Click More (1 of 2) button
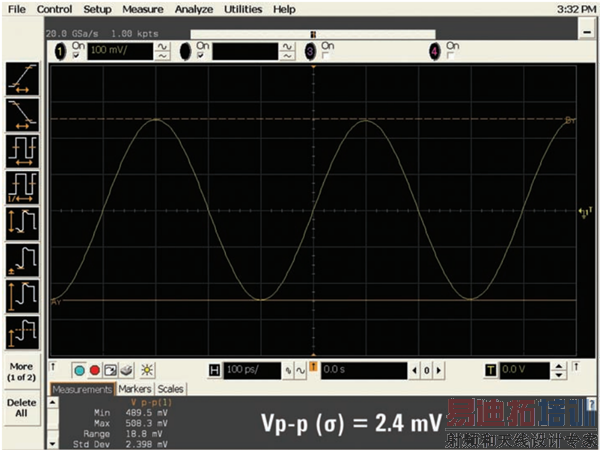Viewport: 600px width, 450px height. pos(21,372)
